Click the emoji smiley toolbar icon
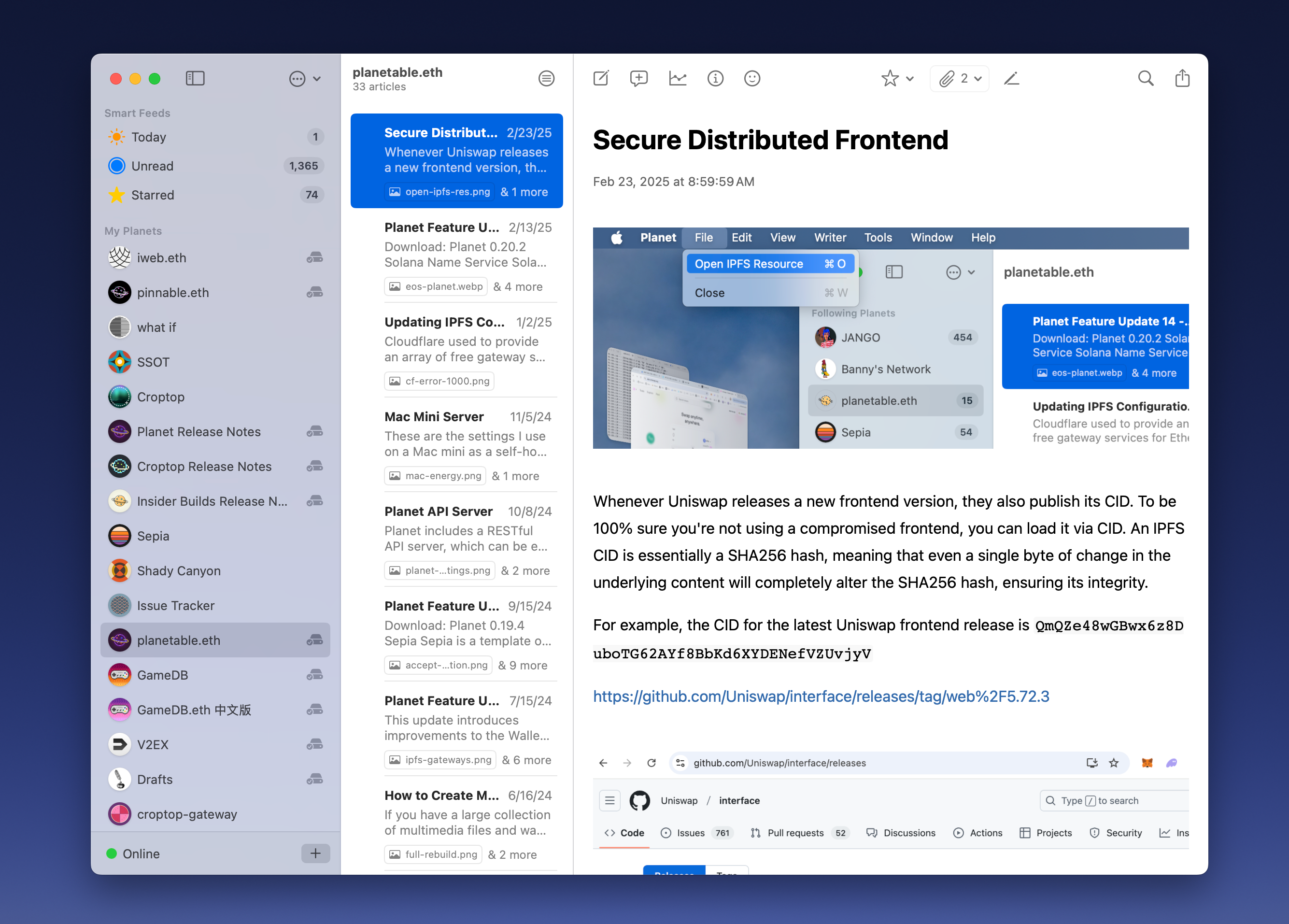This screenshot has width=1289, height=924. tap(752, 78)
